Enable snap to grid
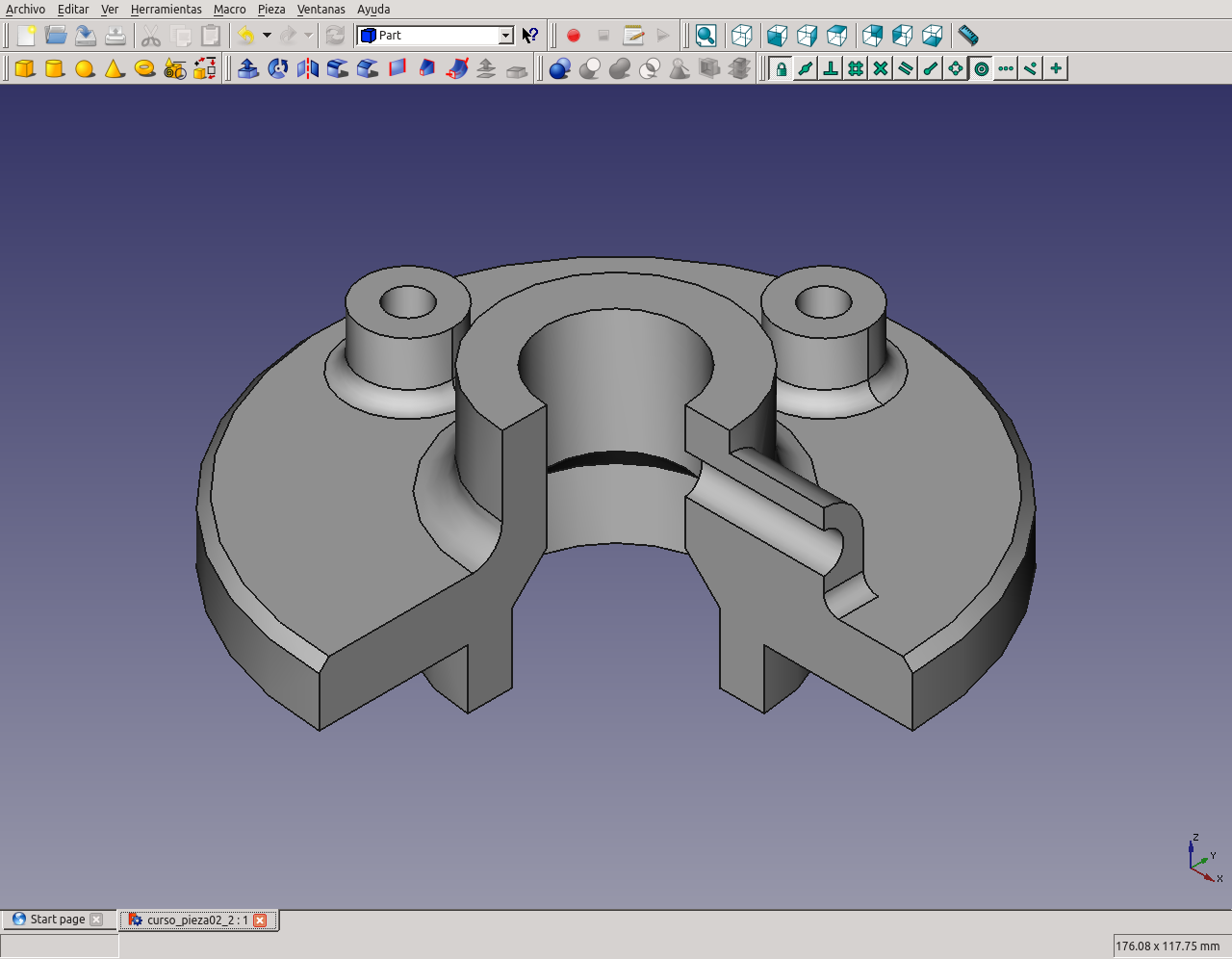 (856, 68)
